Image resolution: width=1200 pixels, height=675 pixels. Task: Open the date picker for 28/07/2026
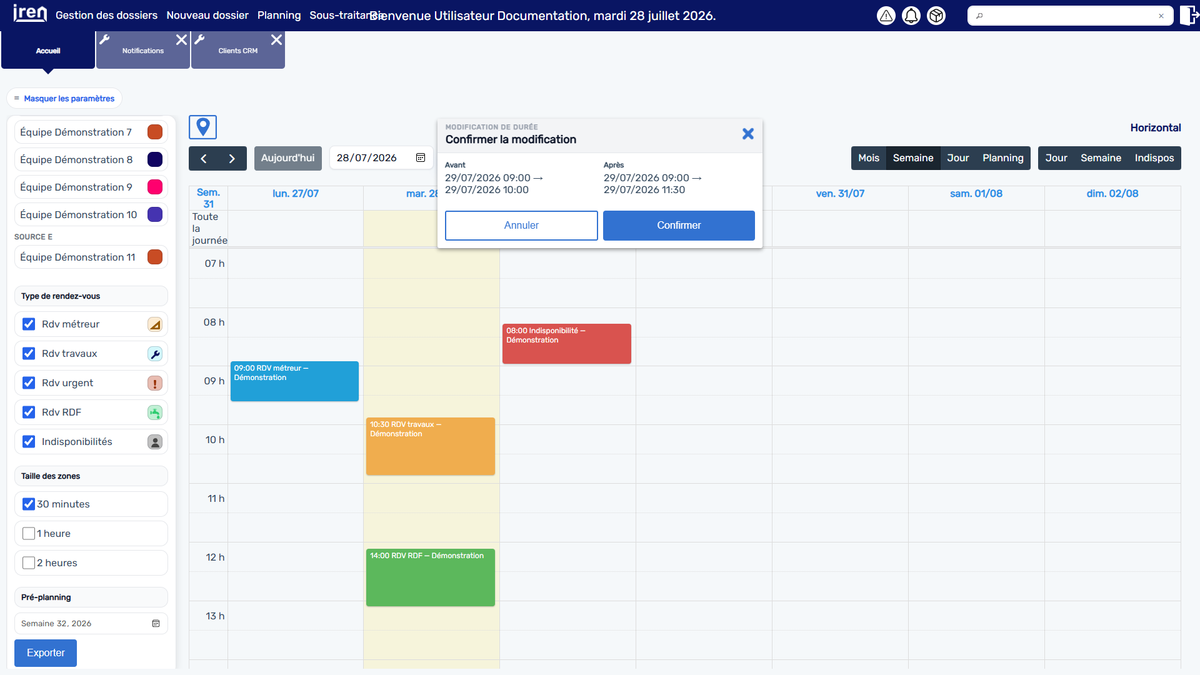[421, 158]
